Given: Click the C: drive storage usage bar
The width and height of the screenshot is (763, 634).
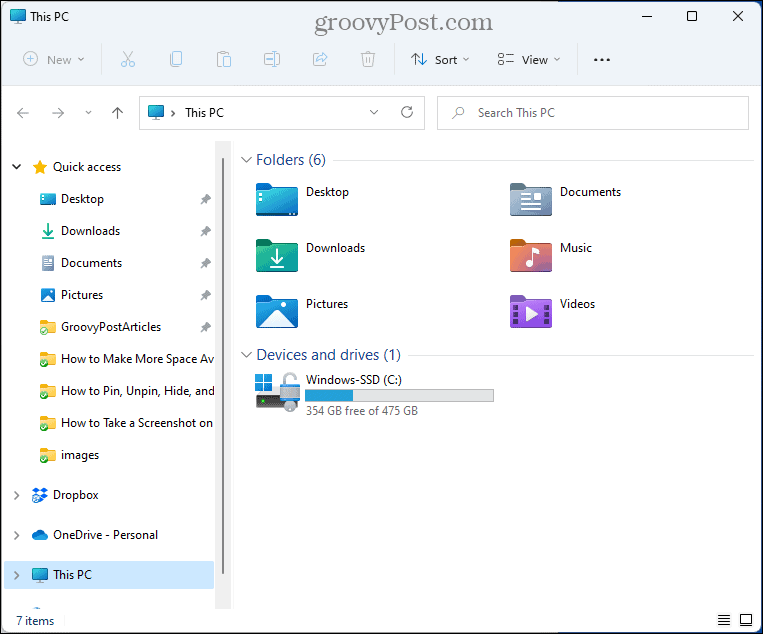Looking at the screenshot, I should (x=399, y=395).
